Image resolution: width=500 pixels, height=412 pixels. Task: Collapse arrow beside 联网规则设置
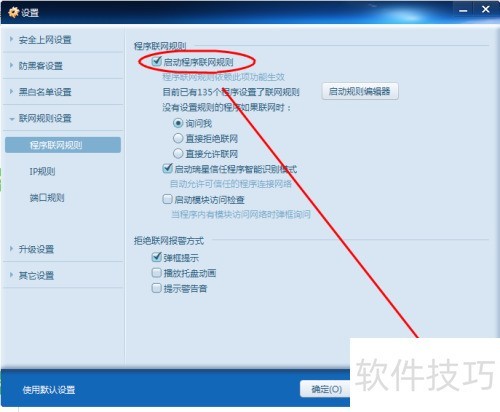click(12, 119)
